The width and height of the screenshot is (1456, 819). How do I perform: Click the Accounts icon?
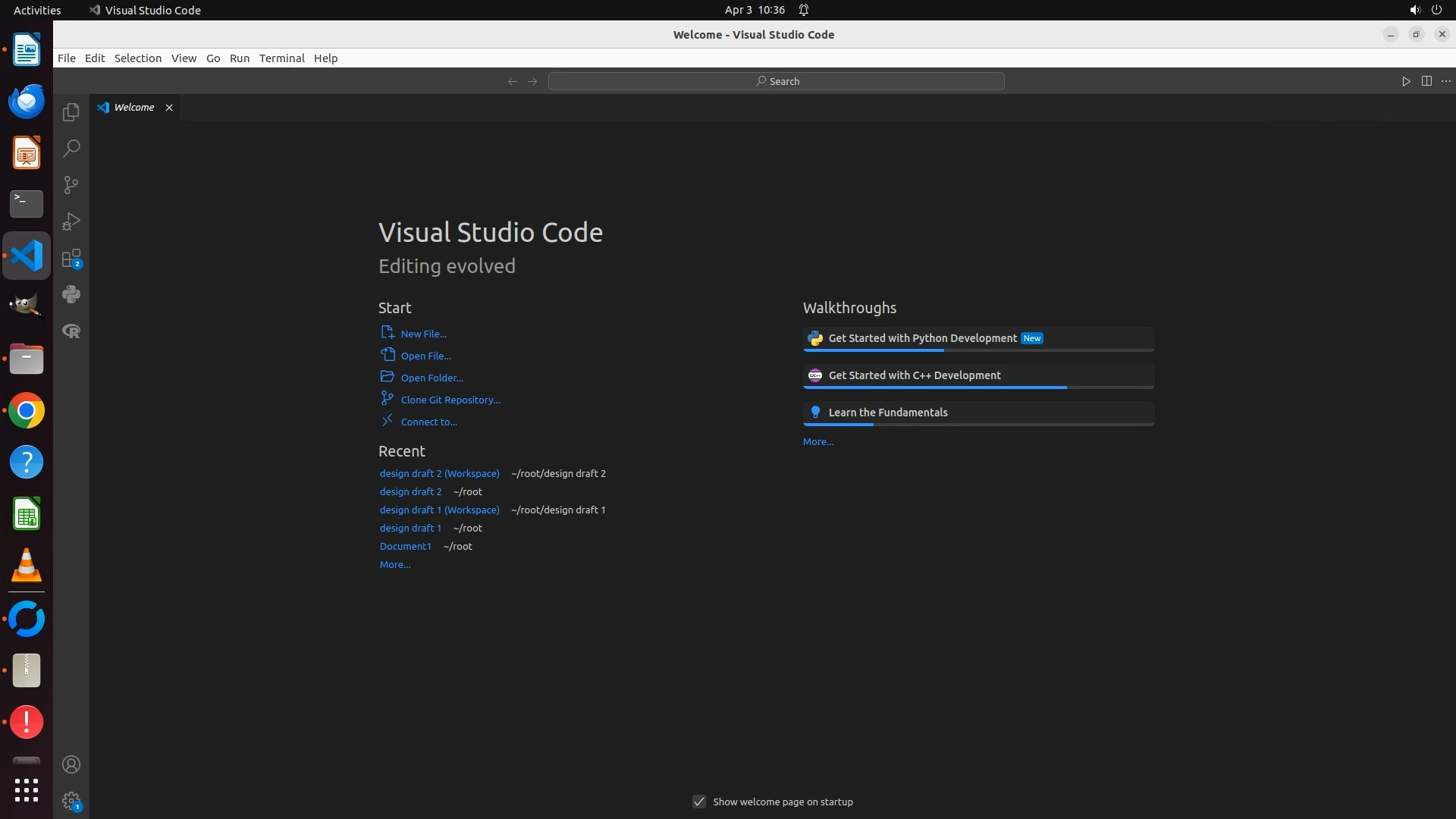coord(71,764)
